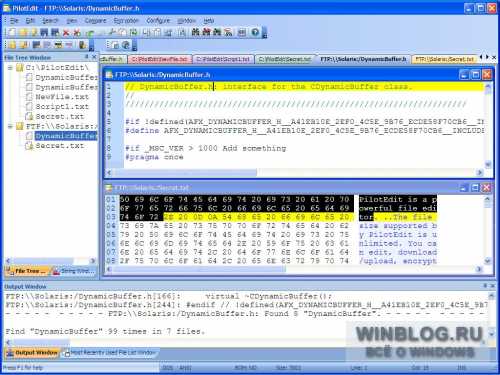The height and width of the screenshot is (375, 500).
Task: Open the File menu
Action: pos(14,21)
